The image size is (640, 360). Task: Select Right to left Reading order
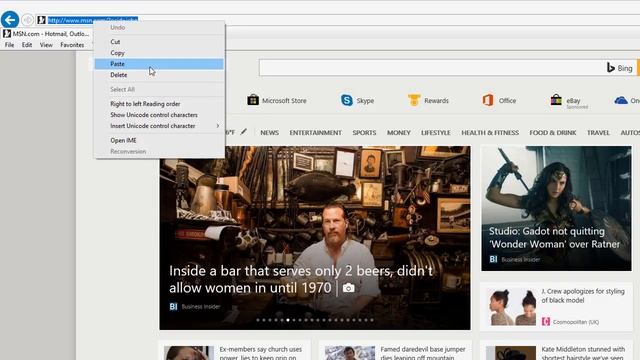159,104
